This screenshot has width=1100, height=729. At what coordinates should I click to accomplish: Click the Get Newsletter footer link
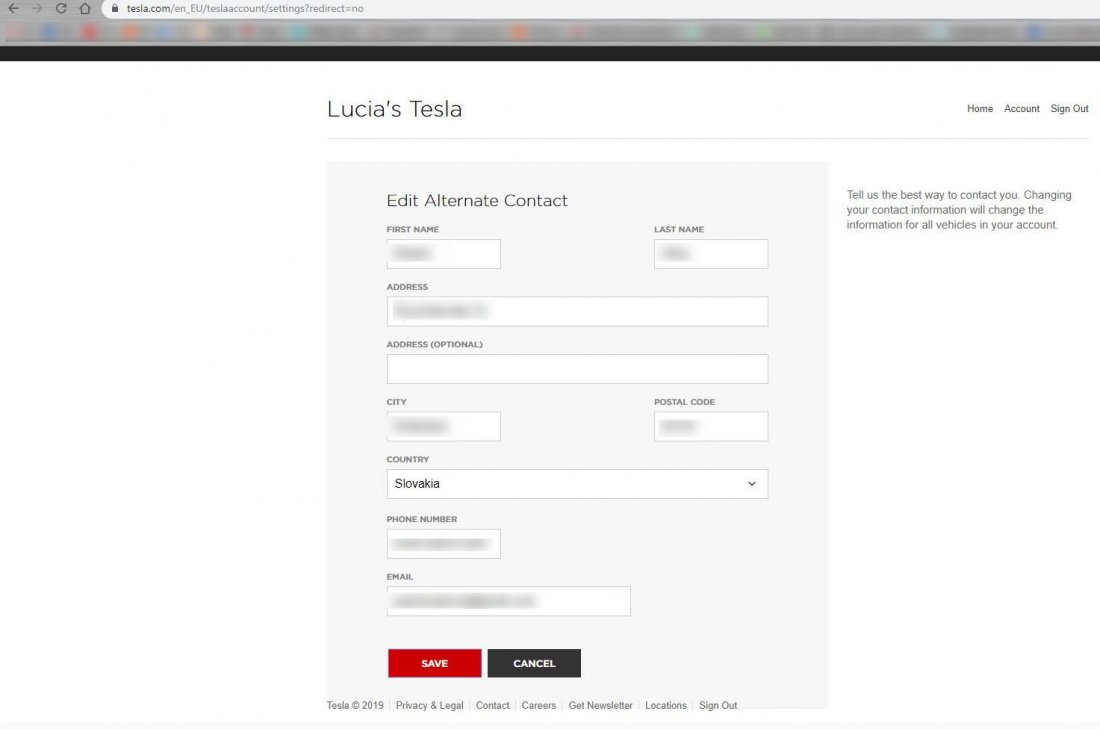coord(600,706)
